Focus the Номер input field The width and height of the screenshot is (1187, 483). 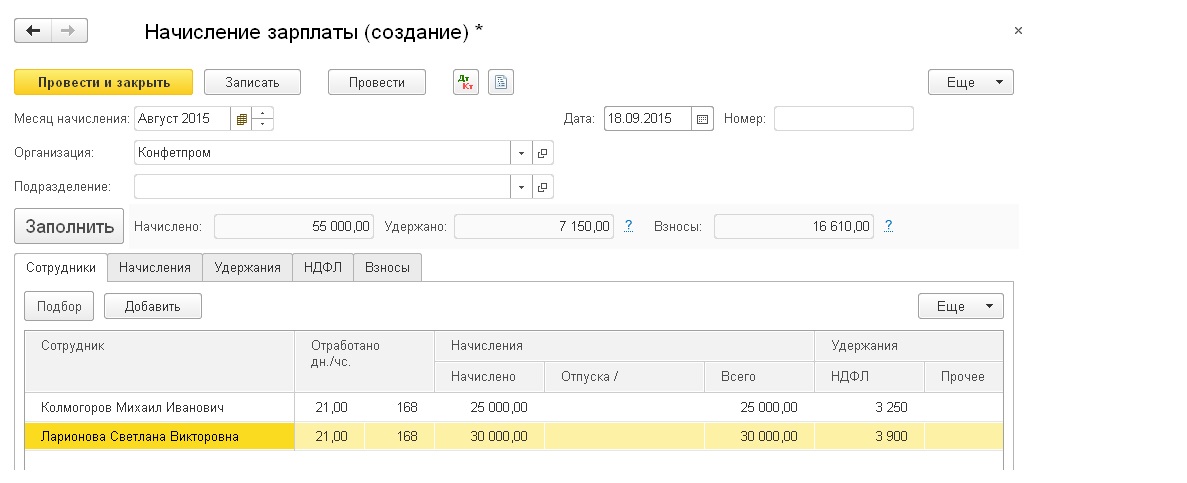tap(843, 119)
